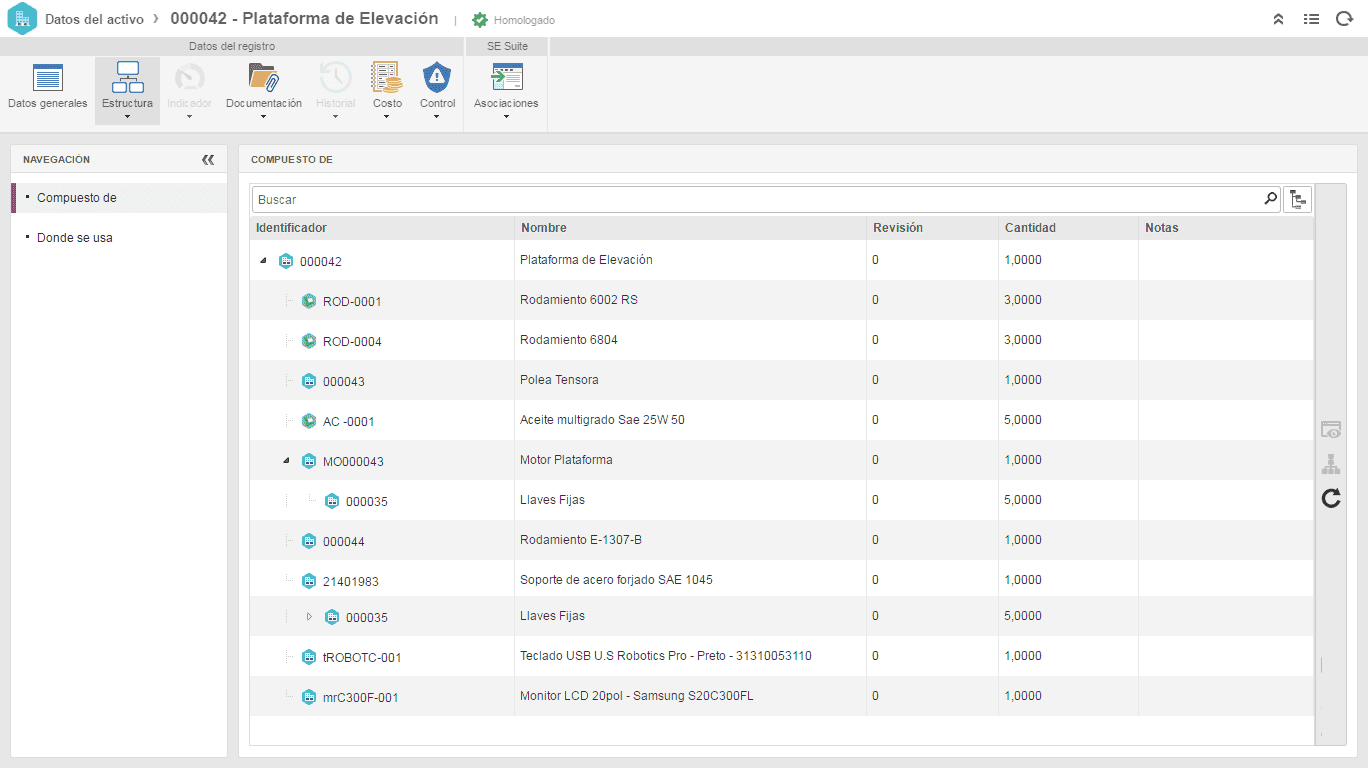Click collapse-up double chevron in header
The width and height of the screenshot is (1368, 768).
click(1278, 19)
